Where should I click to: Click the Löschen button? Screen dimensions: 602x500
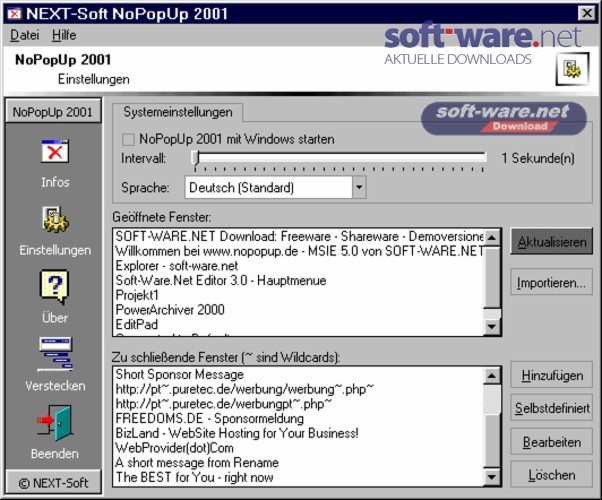(x=552, y=475)
